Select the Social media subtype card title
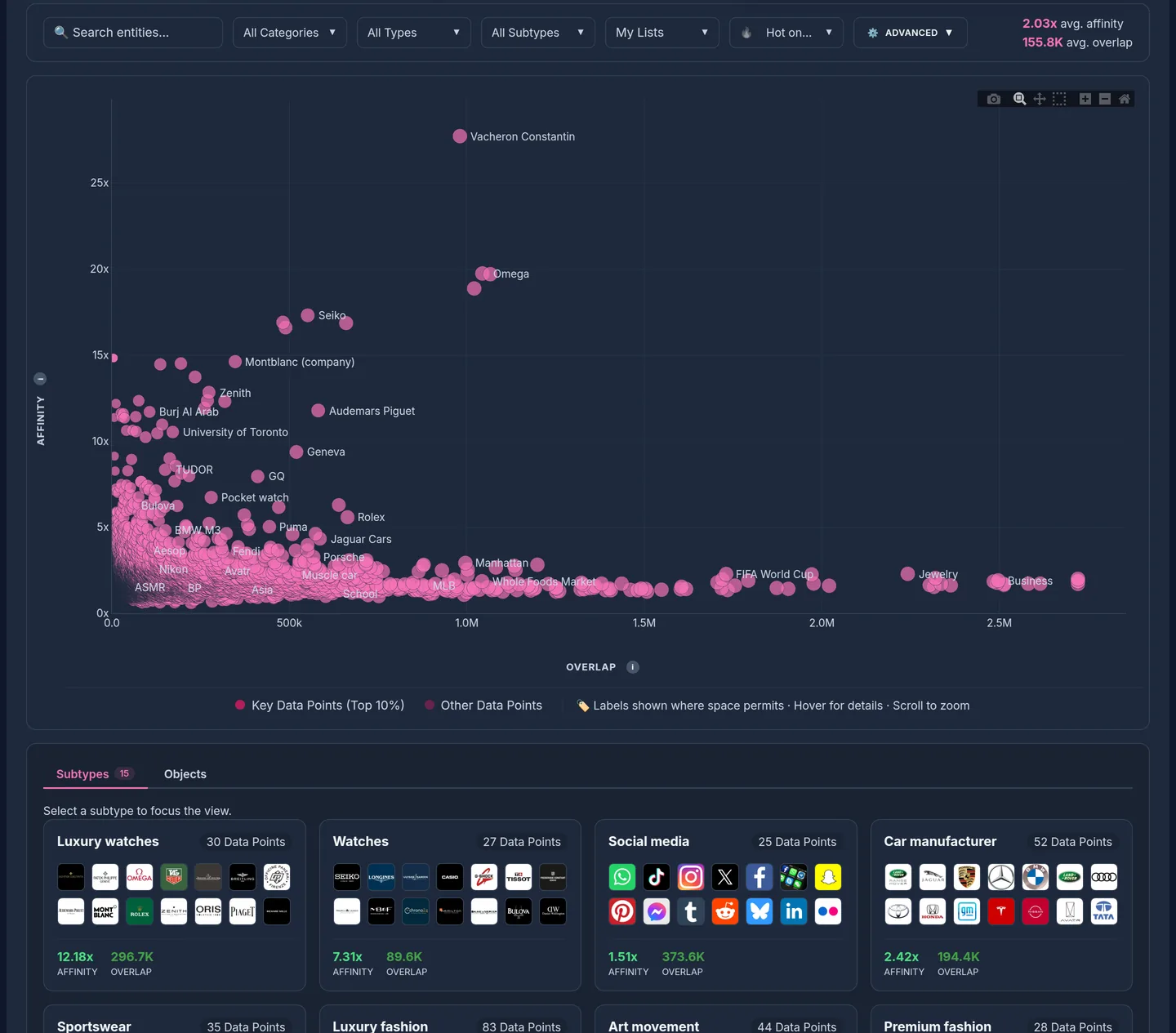The height and width of the screenshot is (1033, 1176). pos(648,841)
